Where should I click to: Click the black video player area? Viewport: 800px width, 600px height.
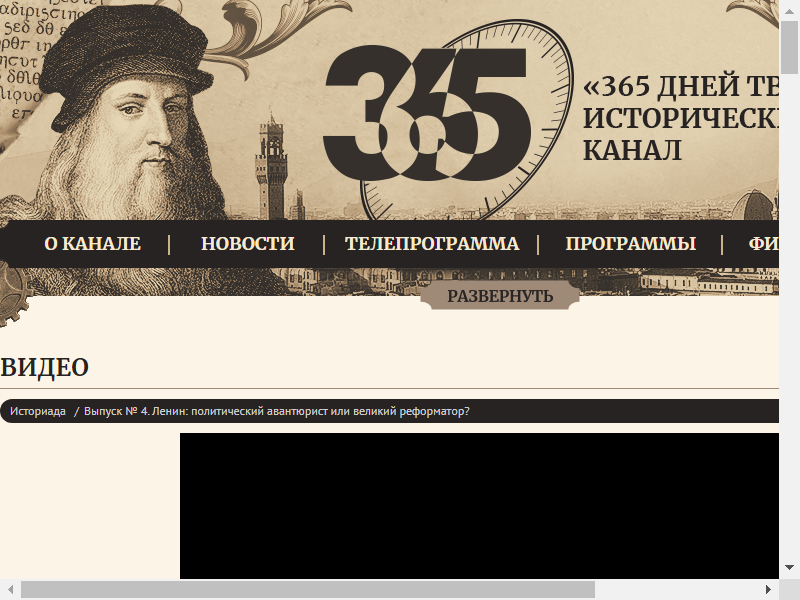pos(479,506)
